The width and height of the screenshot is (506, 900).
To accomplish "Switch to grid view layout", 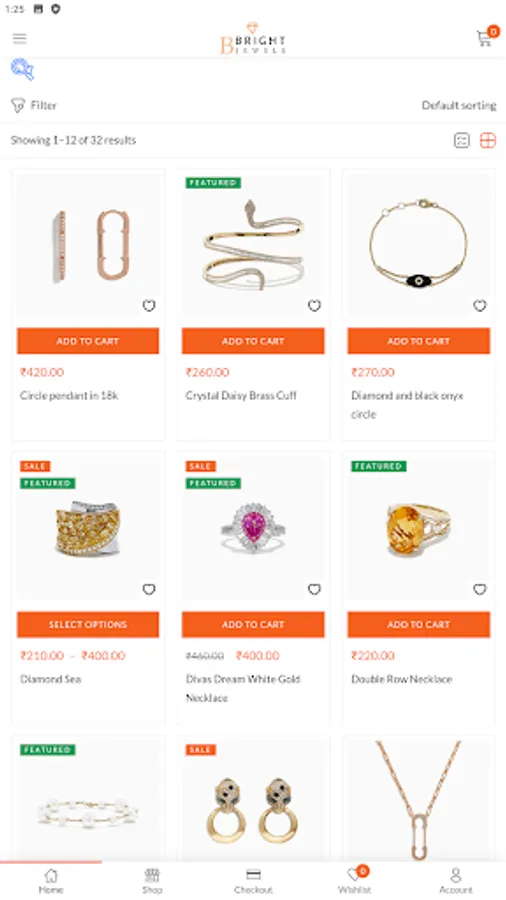I will click(x=488, y=140).
